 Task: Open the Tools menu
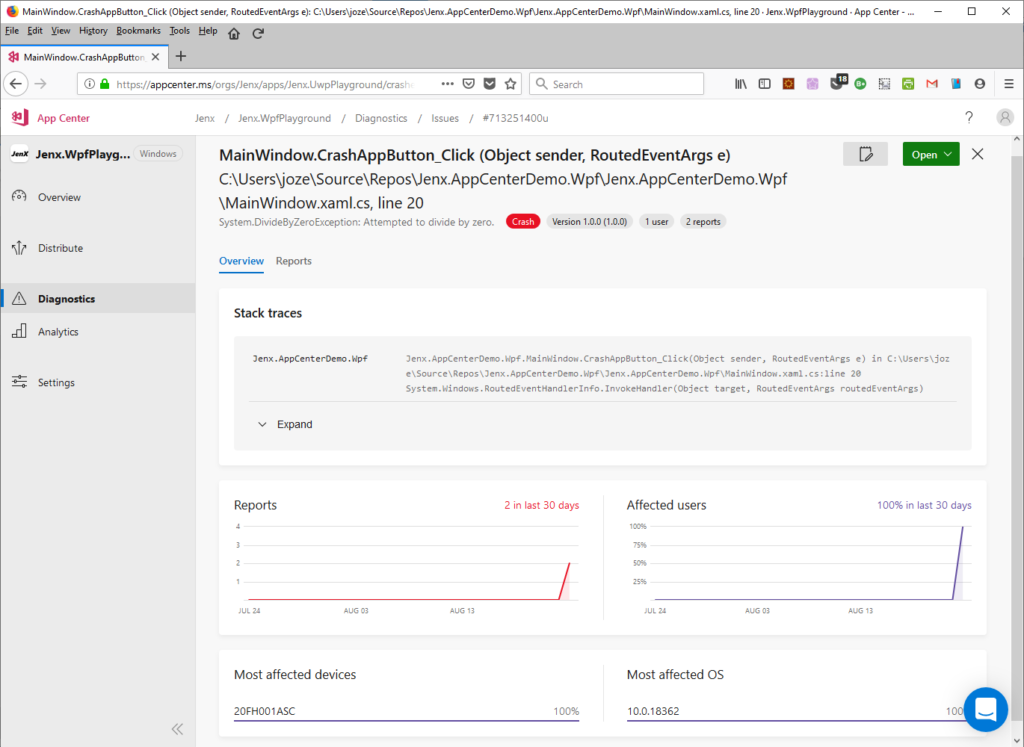[180, 31]
